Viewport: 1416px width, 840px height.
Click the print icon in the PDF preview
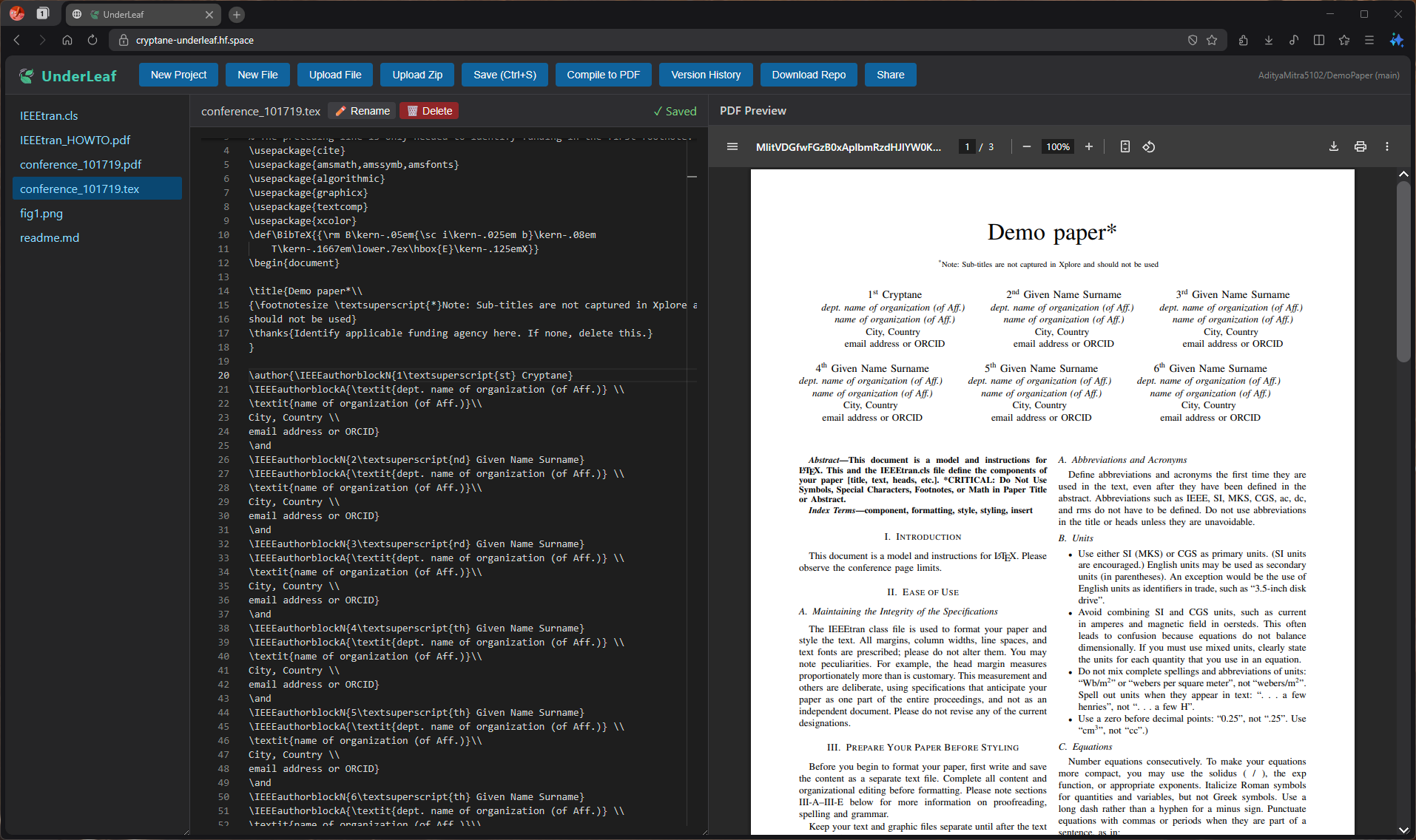pyautogui.click(x=1361, y=146)
